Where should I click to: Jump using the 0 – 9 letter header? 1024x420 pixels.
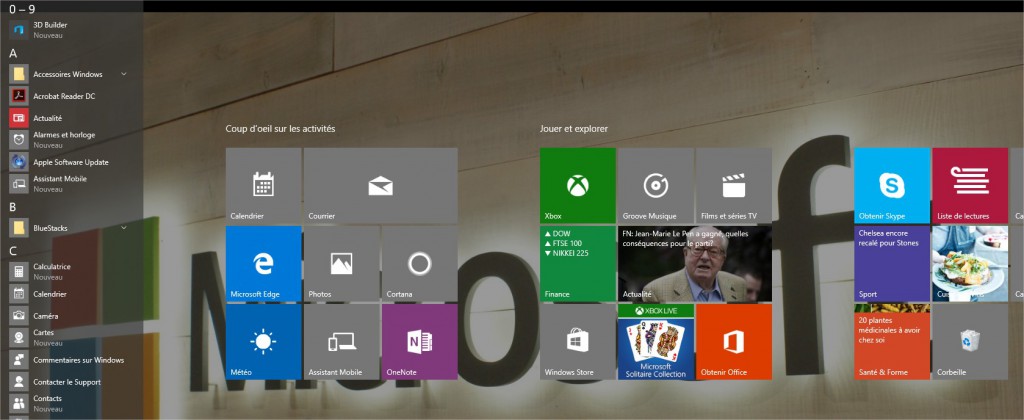pos(22,9)
